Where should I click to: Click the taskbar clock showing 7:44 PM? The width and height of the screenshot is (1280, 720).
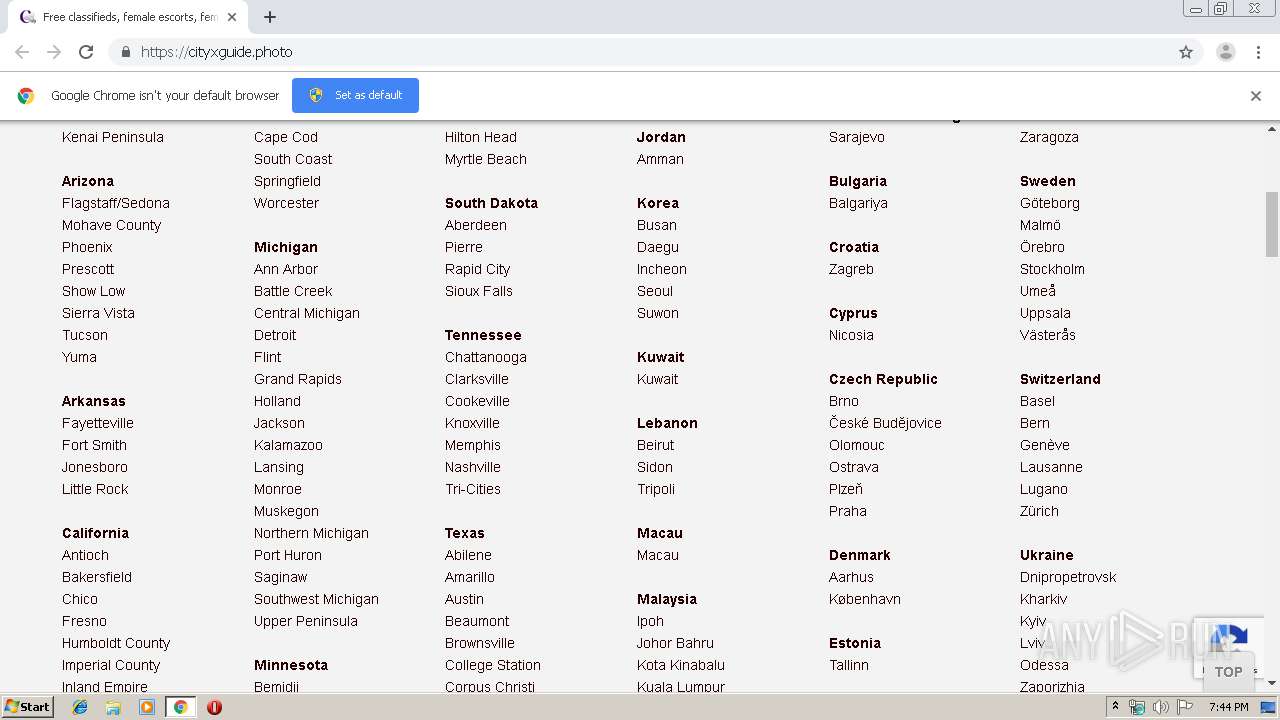point(1229,707)
